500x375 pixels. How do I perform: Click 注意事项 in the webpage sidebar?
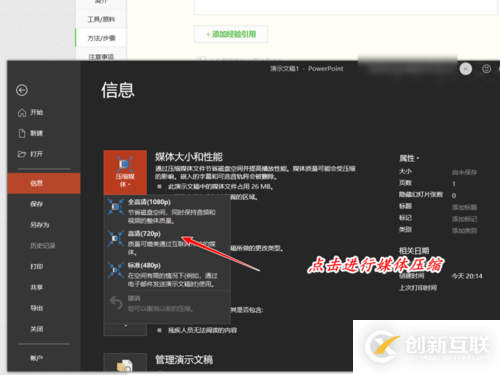(x=101, y=57)
